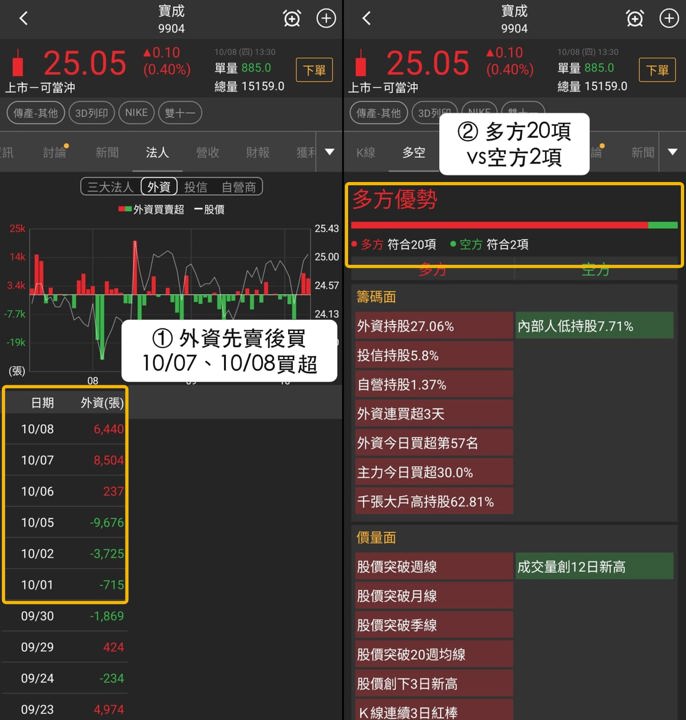Switch to 財報 tab
This screenshot has height=720, width=686.
[258, 152]
